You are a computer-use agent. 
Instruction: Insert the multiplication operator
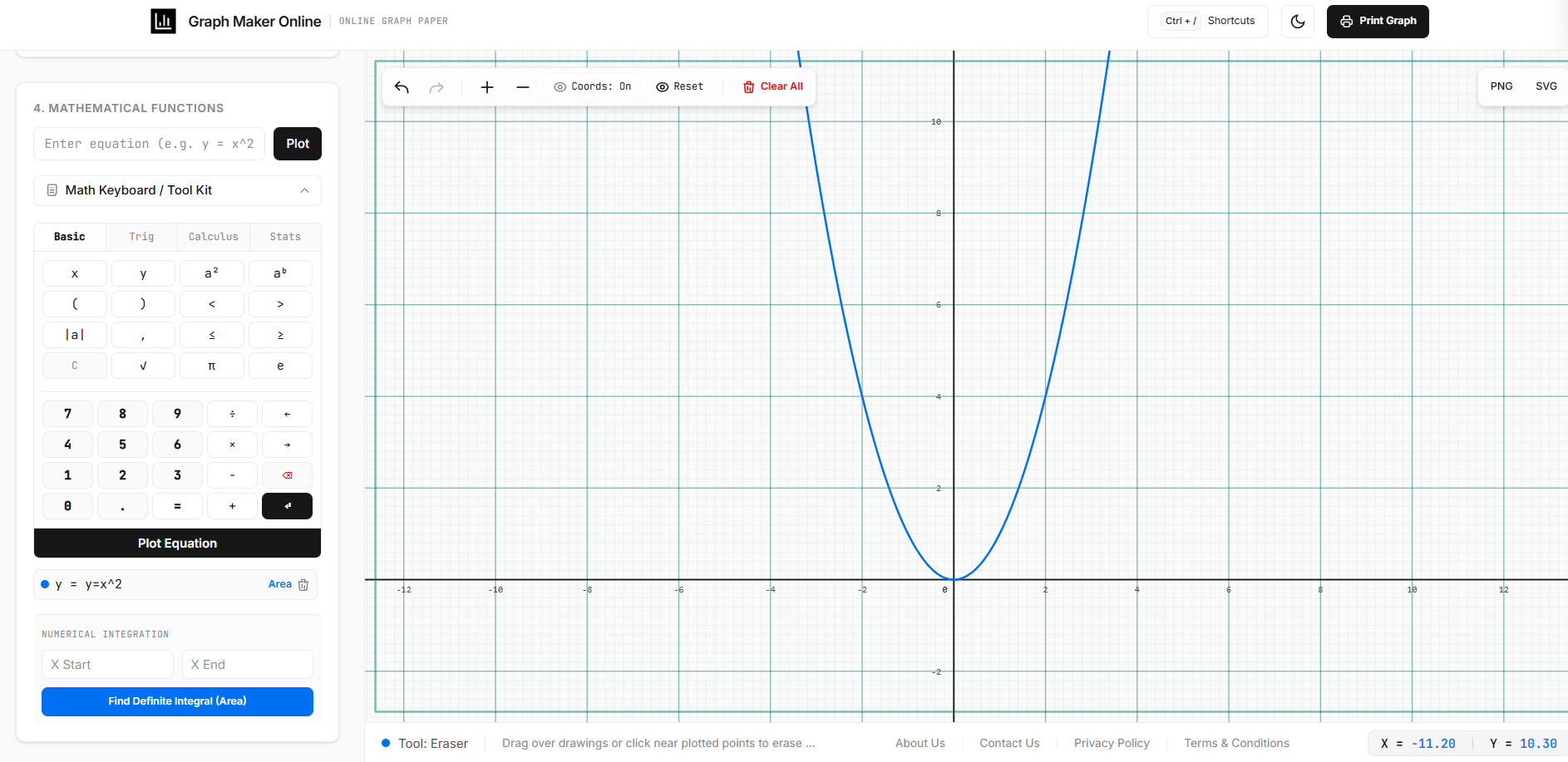(x=232, y=445)
